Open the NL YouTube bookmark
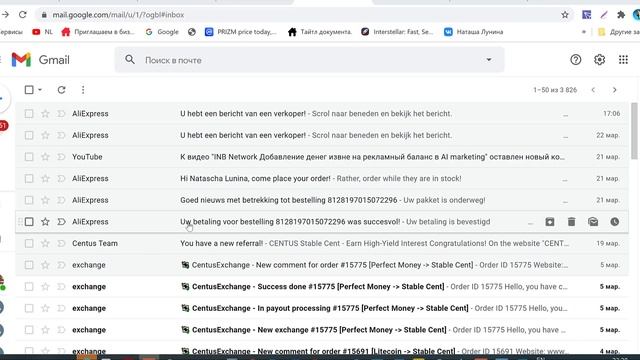Viewport: 640px width, 360px height. point(42,32)
